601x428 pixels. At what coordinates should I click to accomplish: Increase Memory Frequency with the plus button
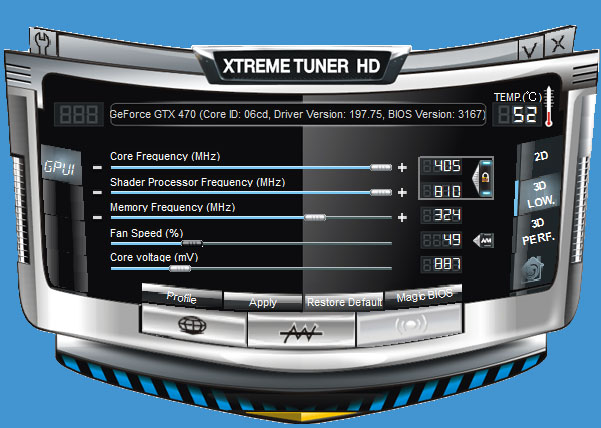click(x=402, y=218)
